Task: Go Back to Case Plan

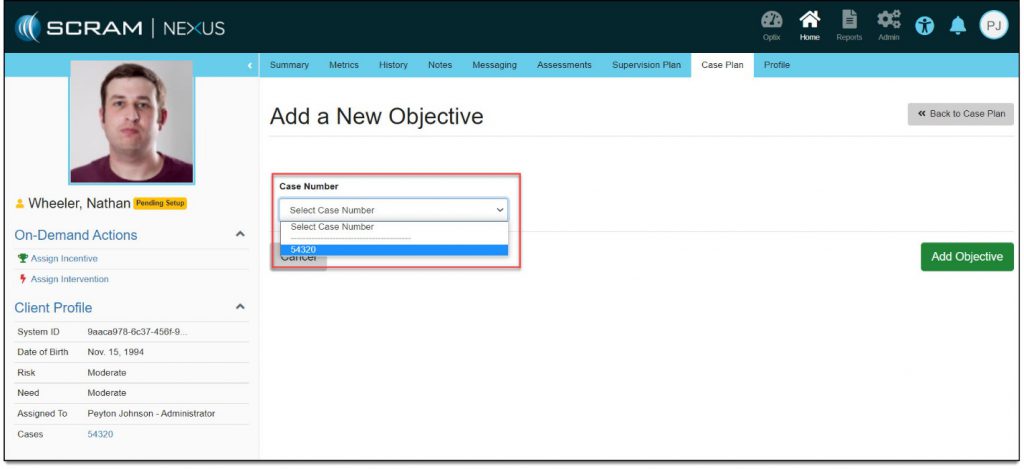Action: (960, 114)
